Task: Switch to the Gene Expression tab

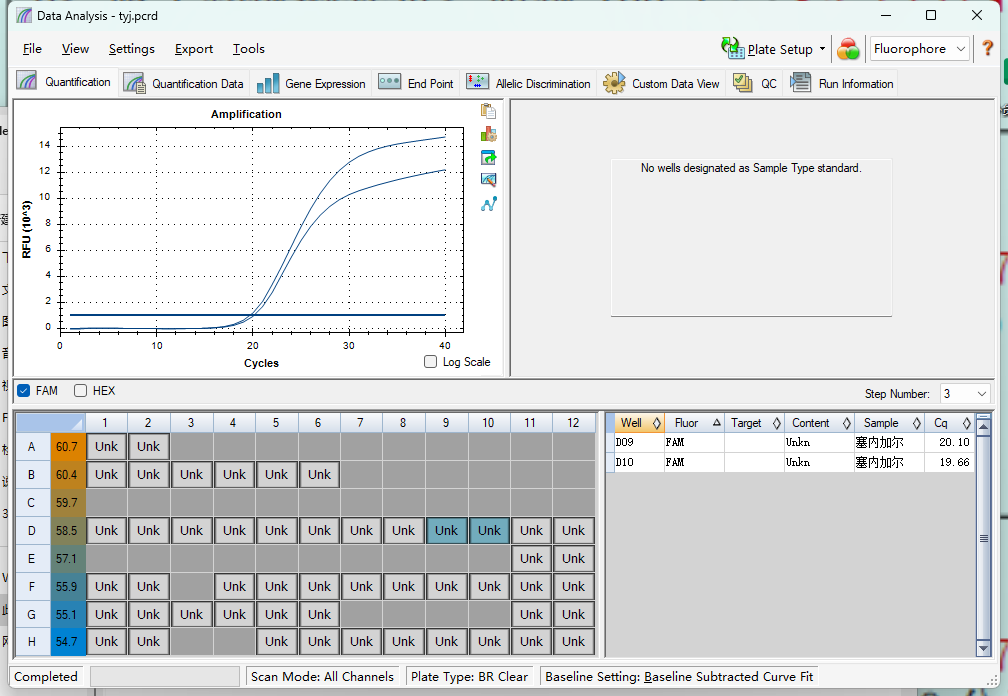Action: [x=311, y=84]
